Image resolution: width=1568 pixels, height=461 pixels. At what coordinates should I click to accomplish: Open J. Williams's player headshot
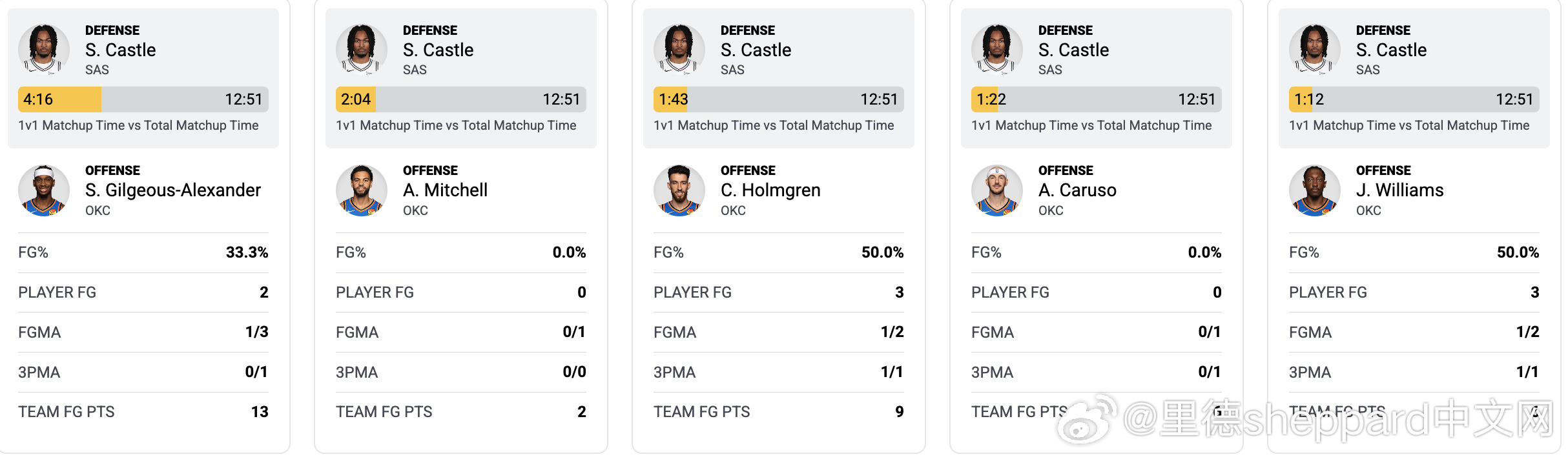1315,190
